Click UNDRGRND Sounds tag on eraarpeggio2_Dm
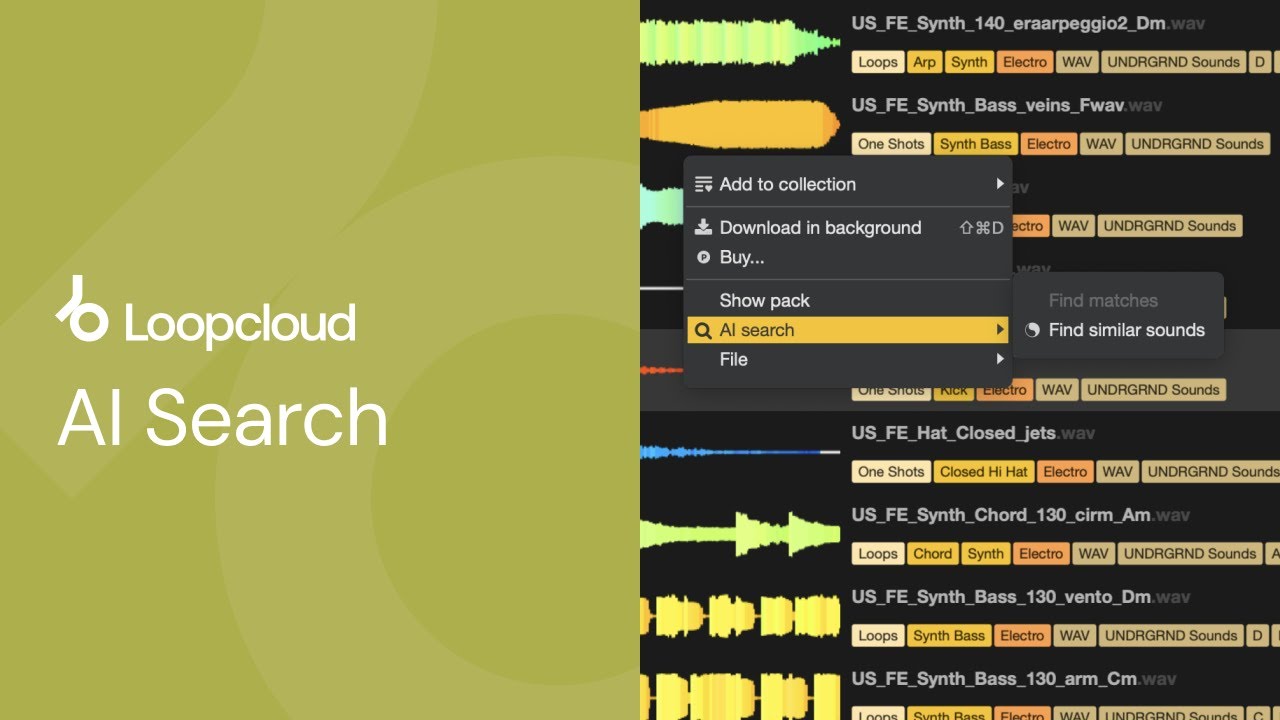The image size is (1280, 720). click(1174, 62)
